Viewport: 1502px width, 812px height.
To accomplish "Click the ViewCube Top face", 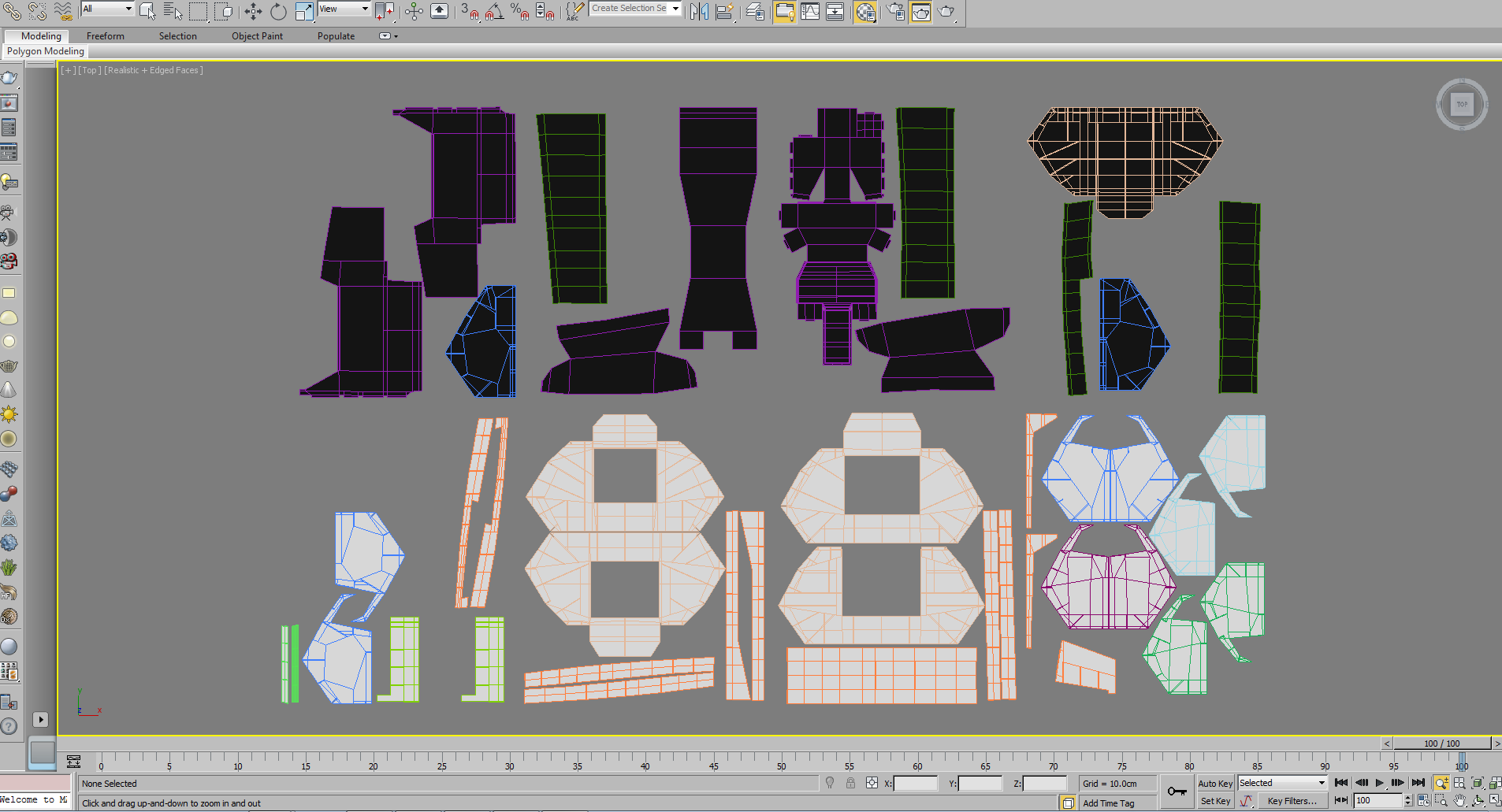I will coord(1462,104).
